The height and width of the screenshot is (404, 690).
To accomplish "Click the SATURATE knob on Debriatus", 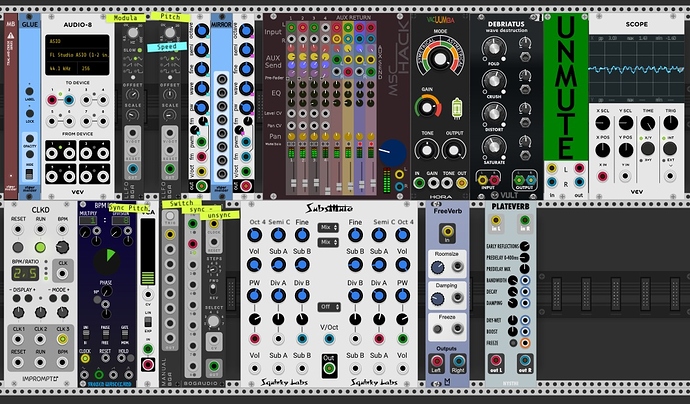I will tap(494, 147).
